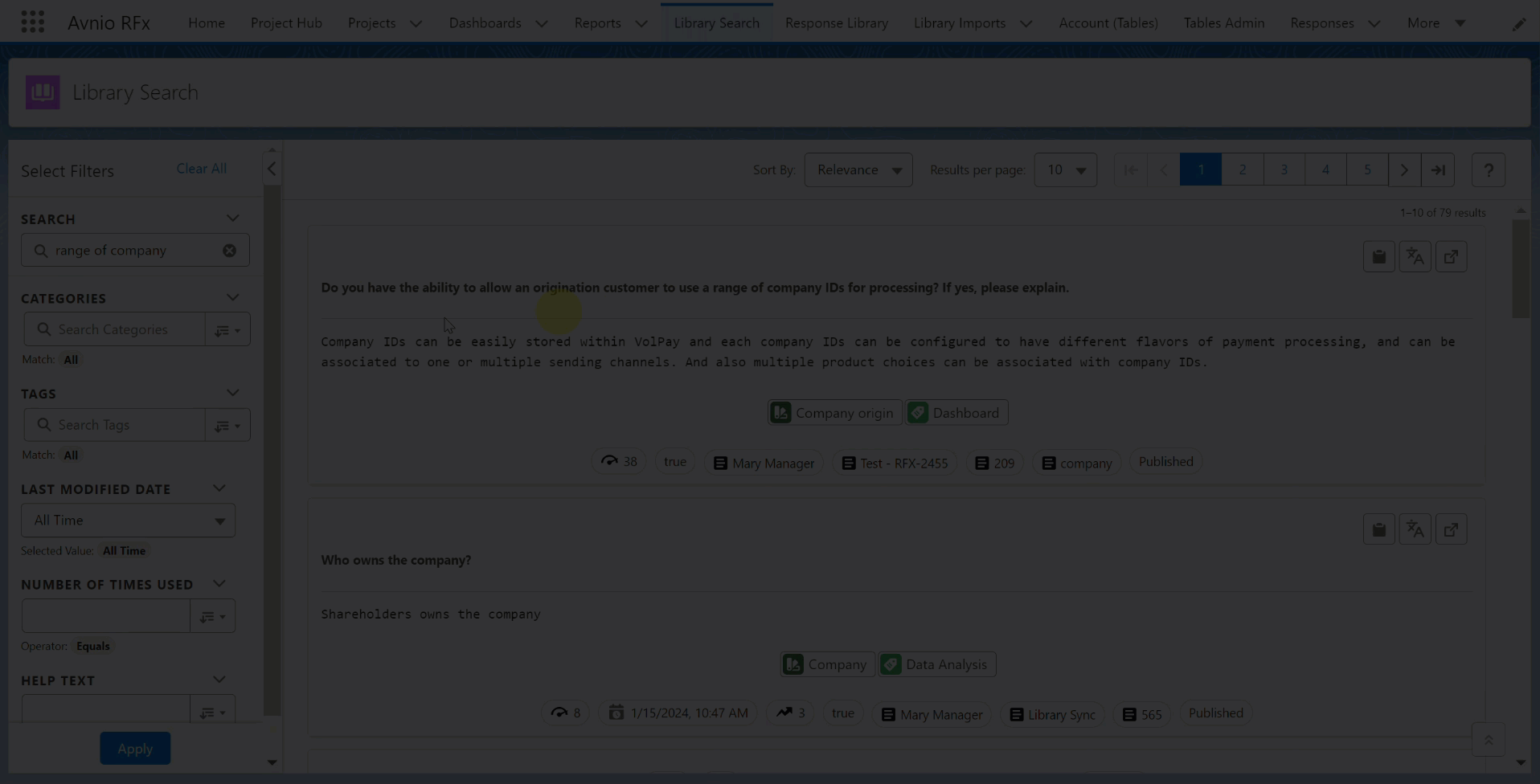Click in the Search Tags field
This screenshot has height=784, width=1540.
[114, 425]
